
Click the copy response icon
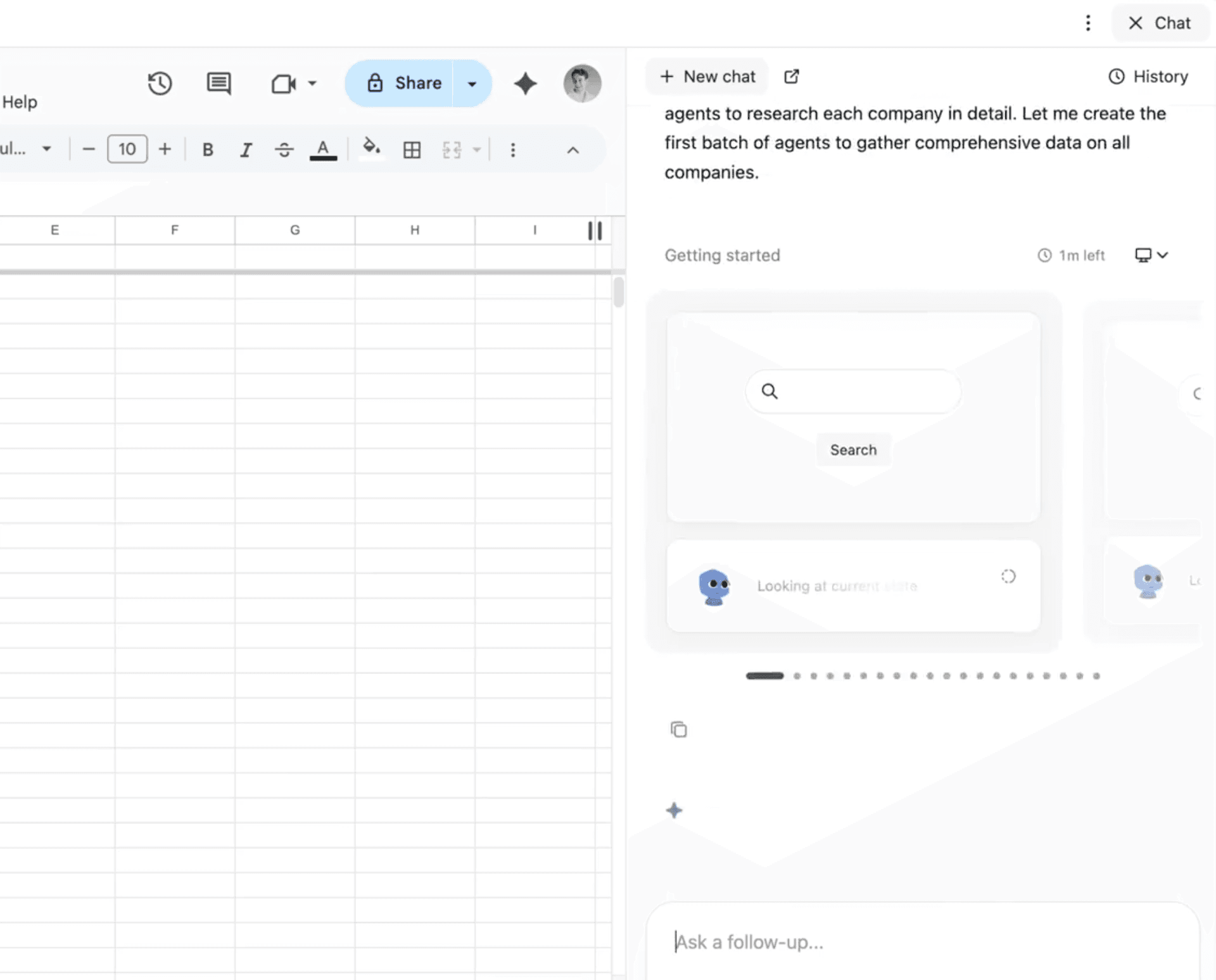[x=678, y=730]
